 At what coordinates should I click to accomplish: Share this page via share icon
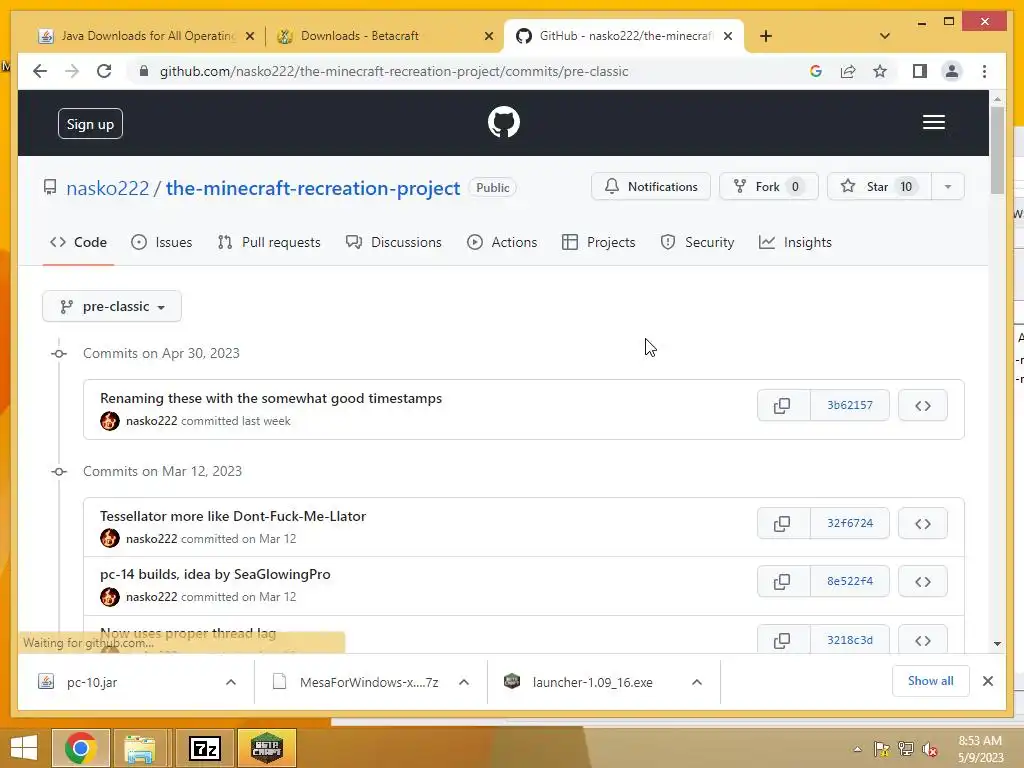(x=848, y=71)
